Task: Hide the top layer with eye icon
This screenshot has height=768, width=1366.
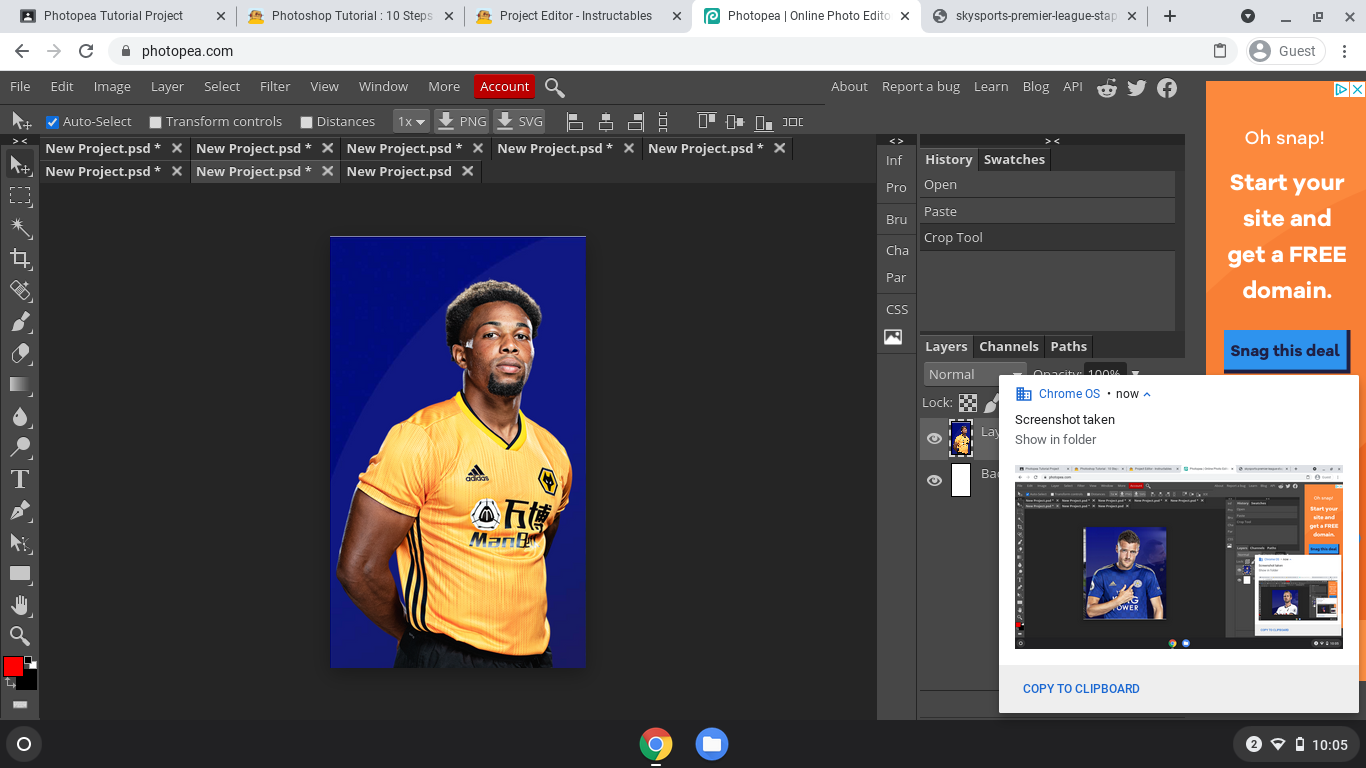Action: [934, 438]
